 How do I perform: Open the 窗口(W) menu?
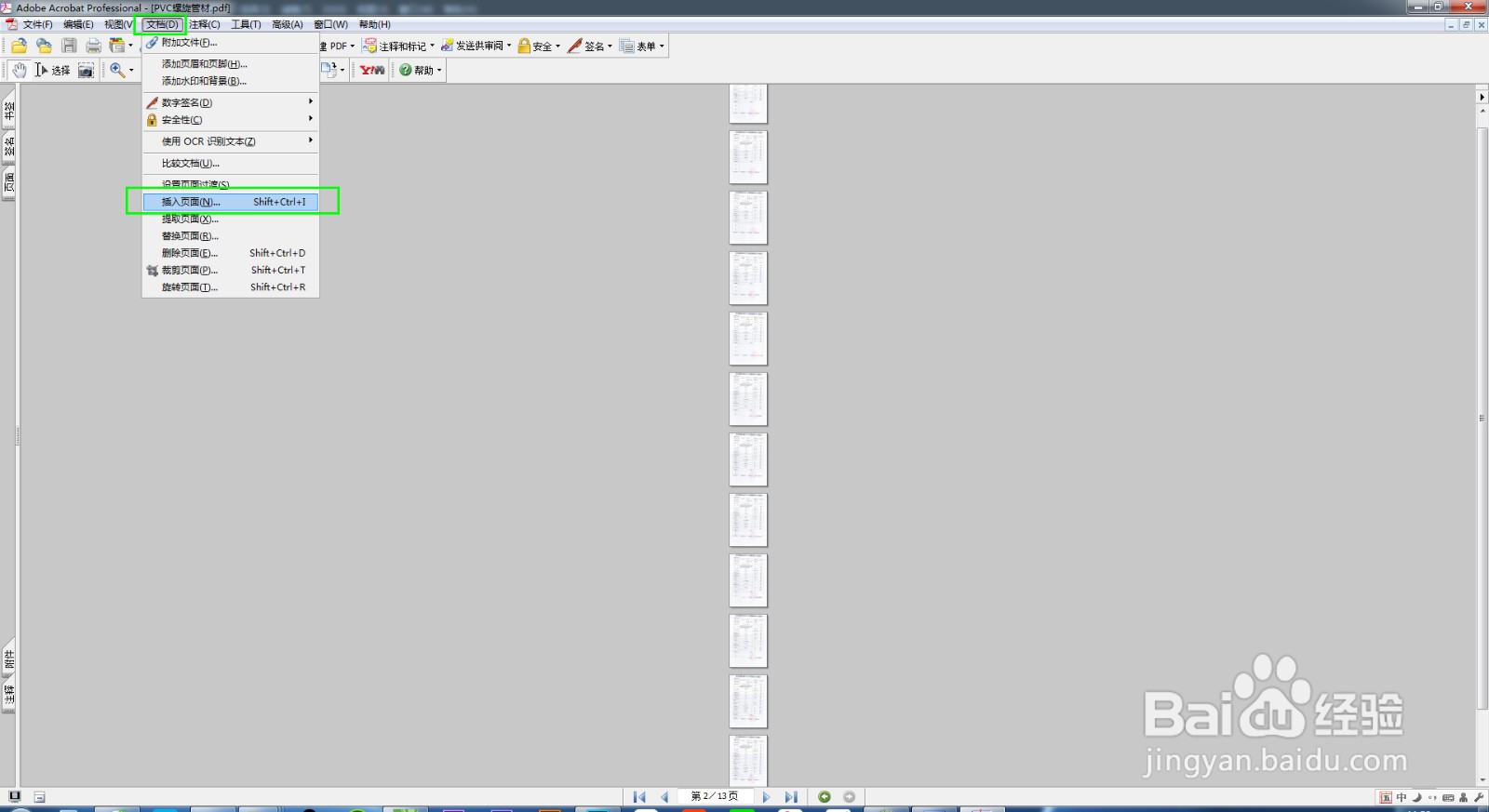coord(330,24)
